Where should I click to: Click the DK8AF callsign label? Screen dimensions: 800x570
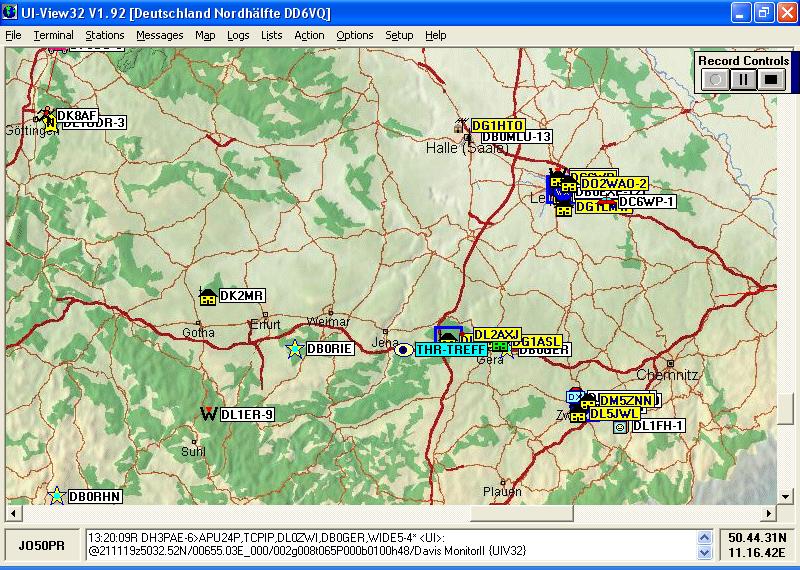pyautogui.click(x=77, y=115)
